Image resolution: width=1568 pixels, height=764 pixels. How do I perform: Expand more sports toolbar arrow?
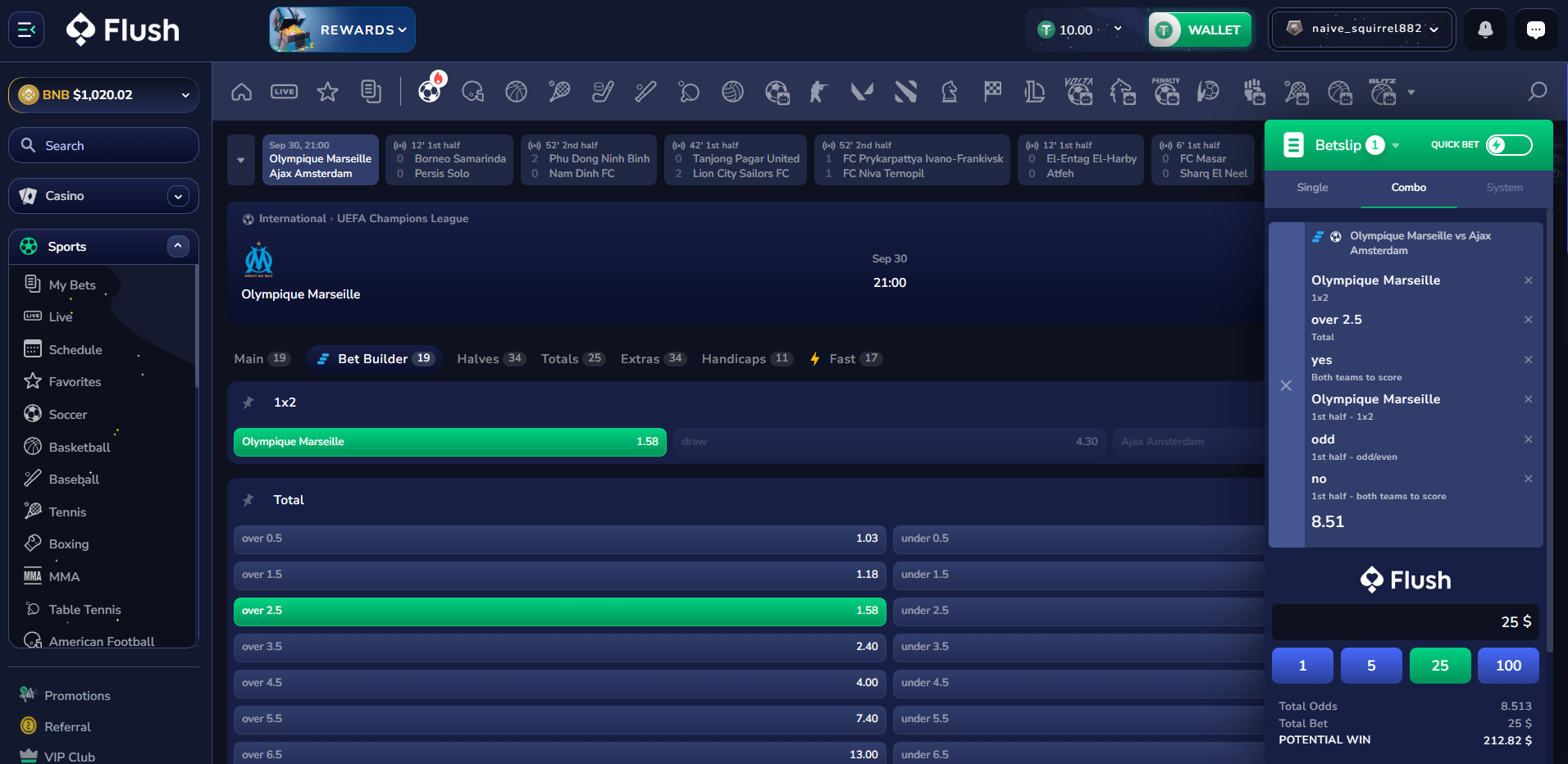click(1411, 93)
